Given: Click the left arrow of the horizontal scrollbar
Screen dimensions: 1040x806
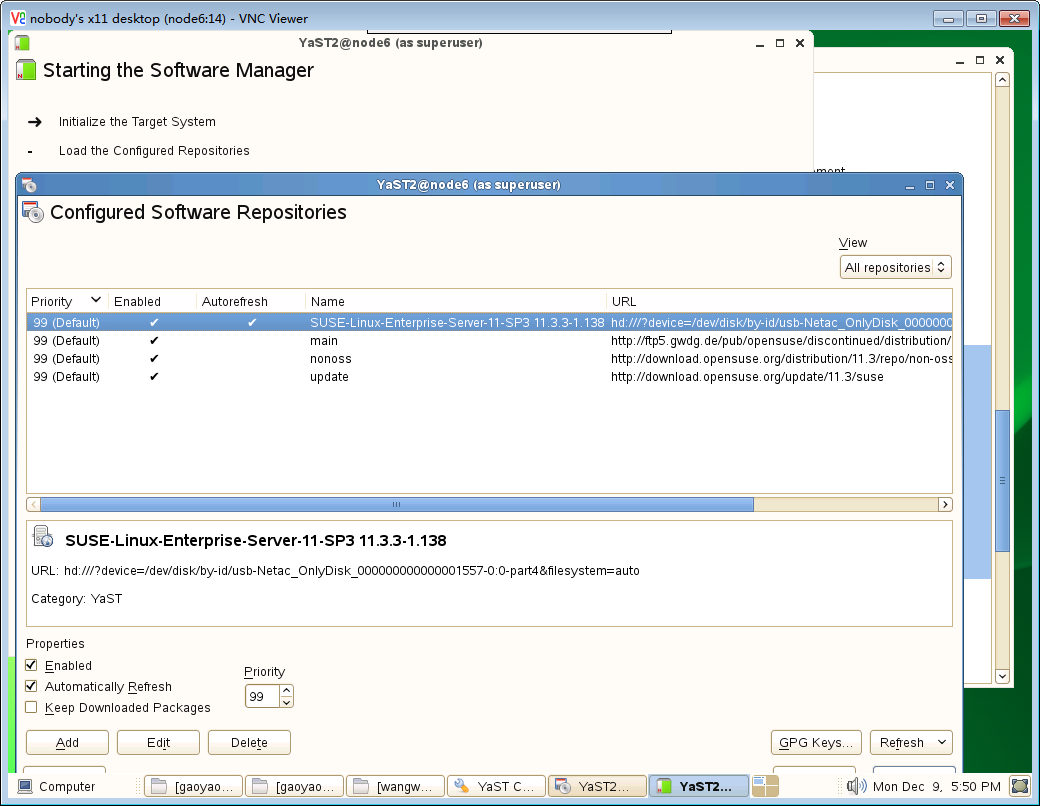Looking at the screenshot, I should [x=33, y=504].
